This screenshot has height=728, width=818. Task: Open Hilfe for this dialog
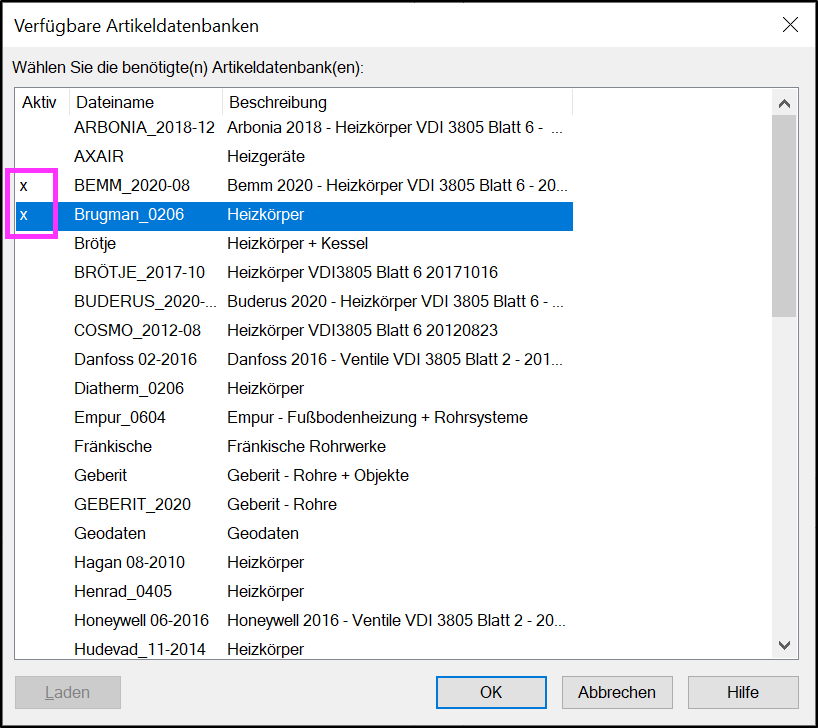tap(743, 692)
